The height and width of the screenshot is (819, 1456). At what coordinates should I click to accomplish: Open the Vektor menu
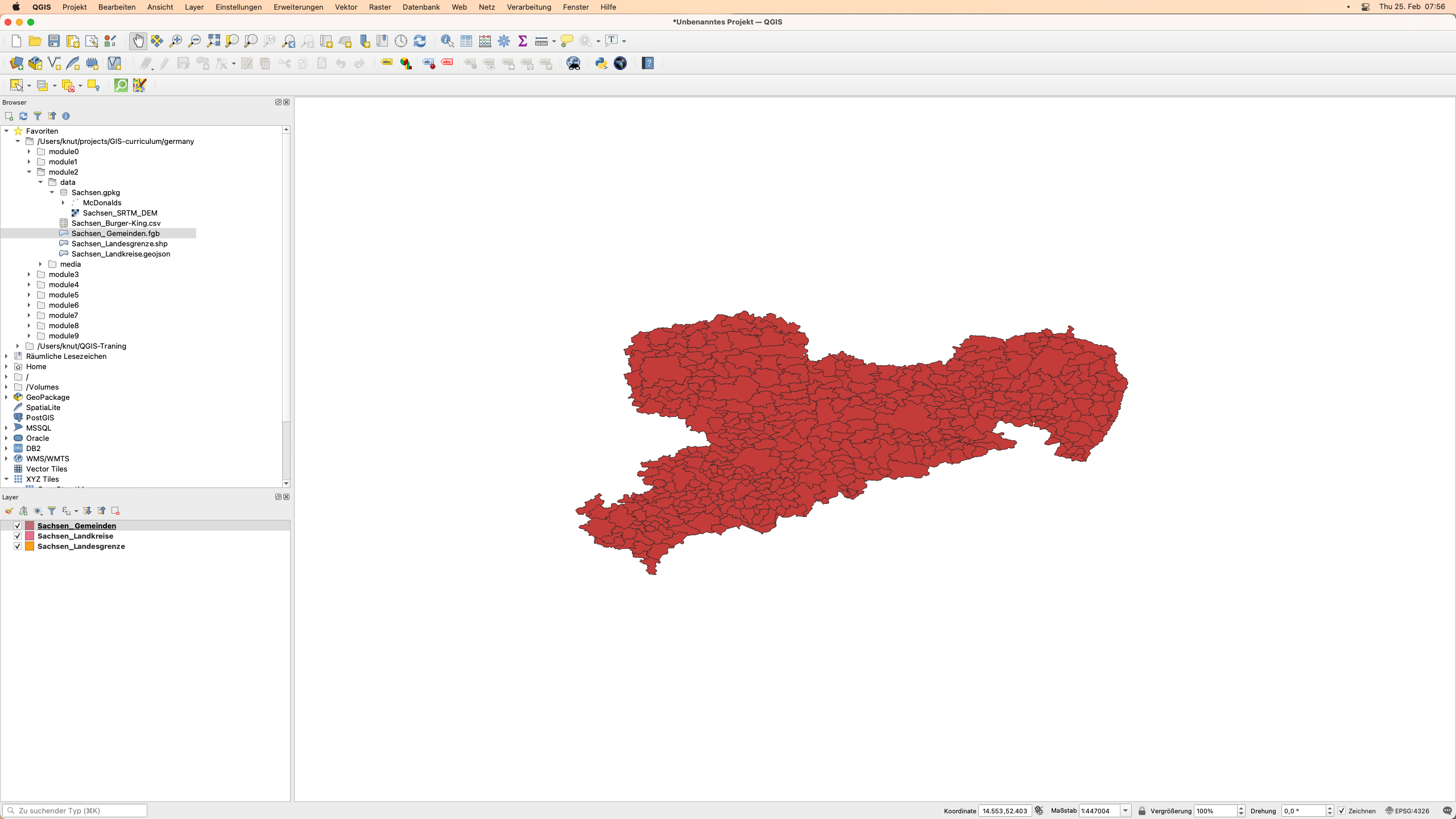click(346, 7)
